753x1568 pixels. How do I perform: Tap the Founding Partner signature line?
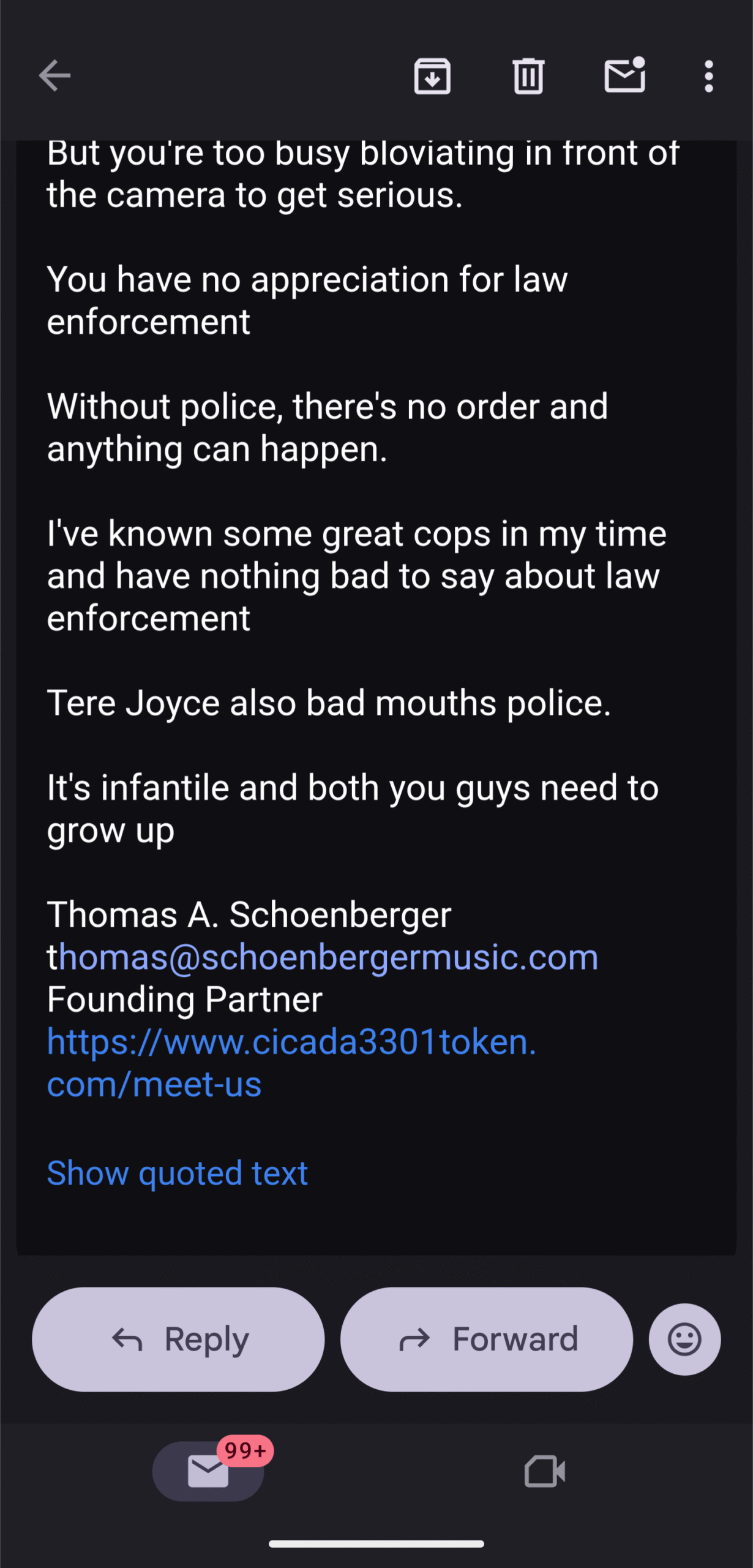pos(185,999)
